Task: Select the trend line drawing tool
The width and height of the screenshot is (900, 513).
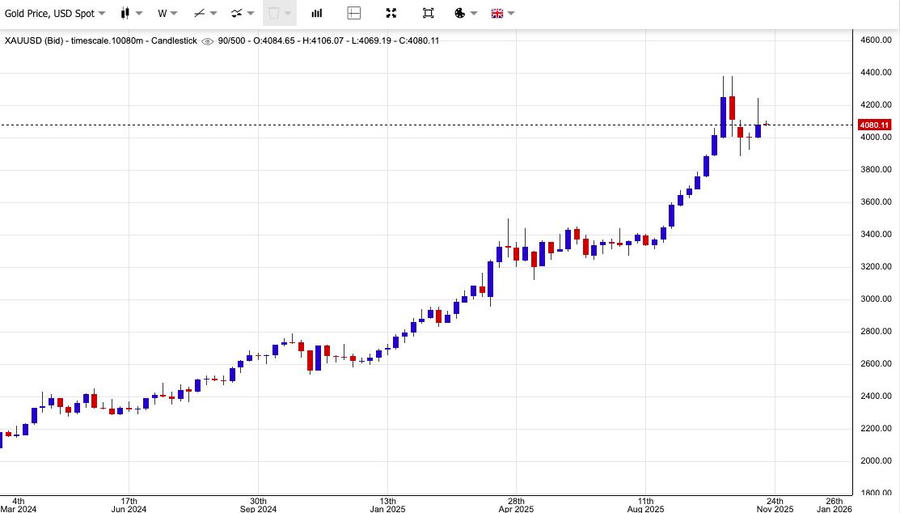Action: (200, 14)
